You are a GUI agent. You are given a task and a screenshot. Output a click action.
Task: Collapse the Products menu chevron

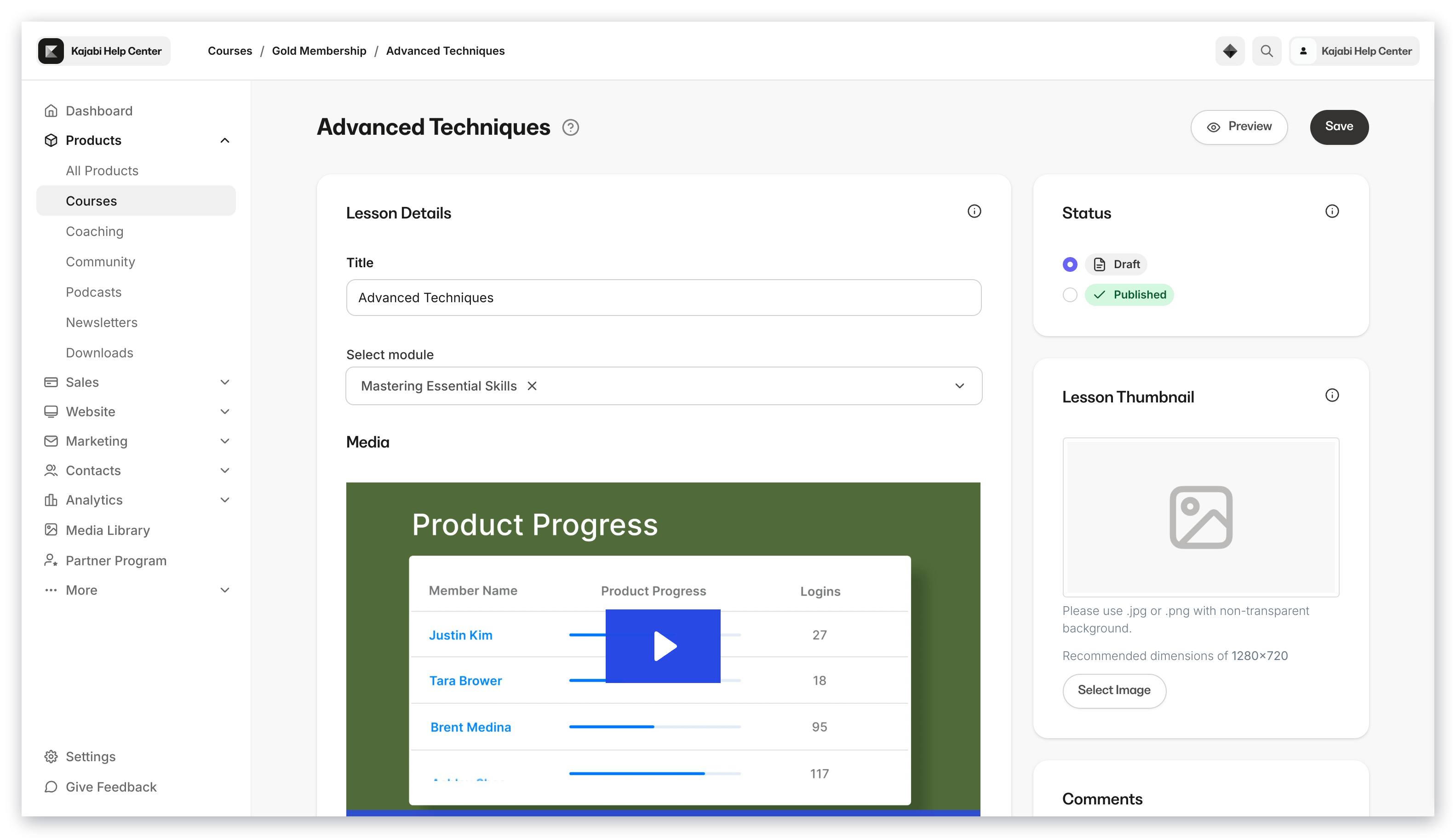click(x=224, y=140)
